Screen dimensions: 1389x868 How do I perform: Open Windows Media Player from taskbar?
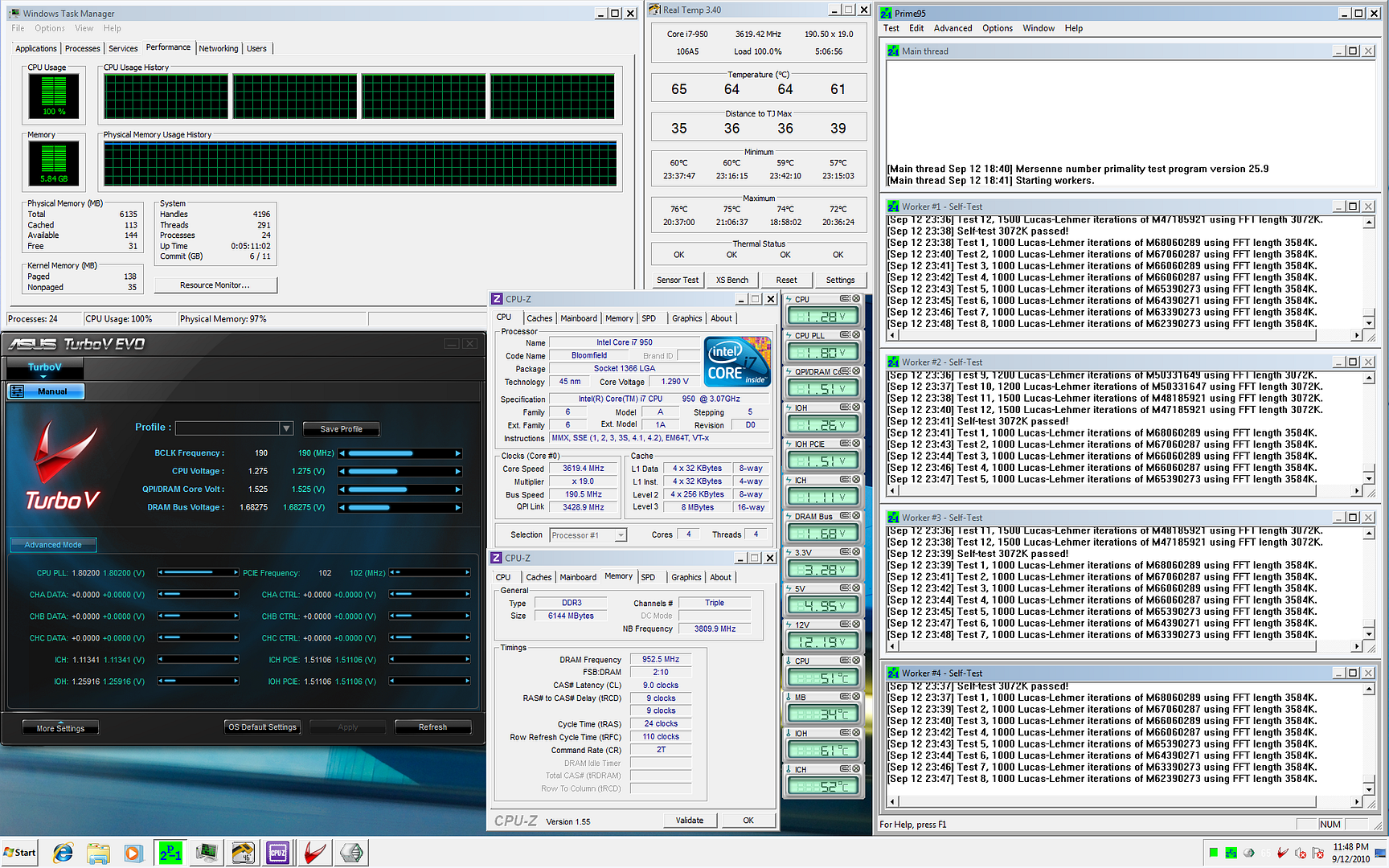tap(133, 853)
